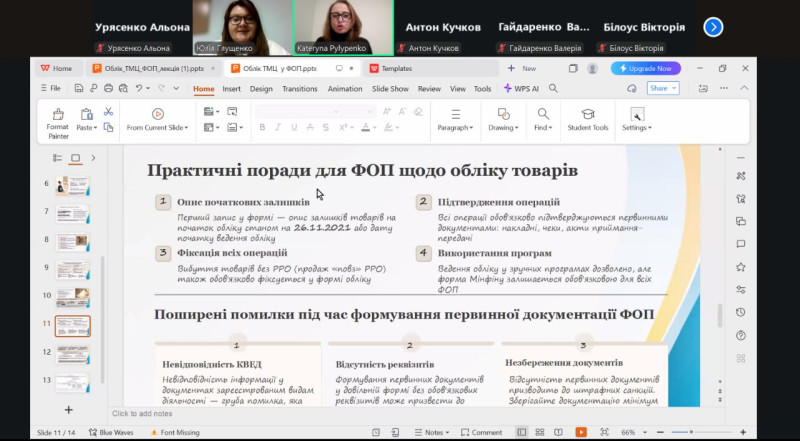Viewport: 800px width, 441px height.
Task: Open the Student Tools icon
Action: point(587,120)
